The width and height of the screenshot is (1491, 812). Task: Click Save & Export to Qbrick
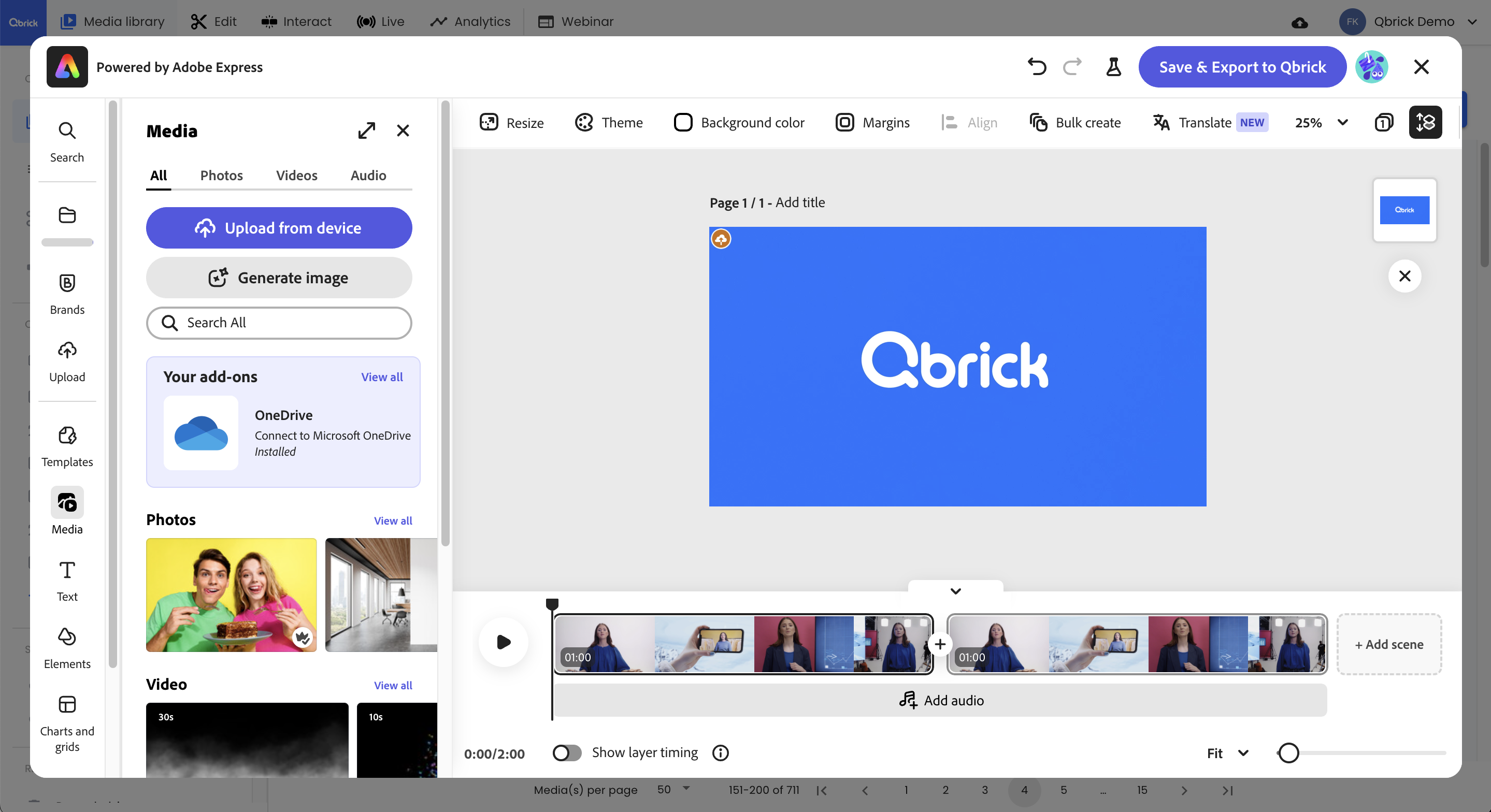(x=1242, y=67)
